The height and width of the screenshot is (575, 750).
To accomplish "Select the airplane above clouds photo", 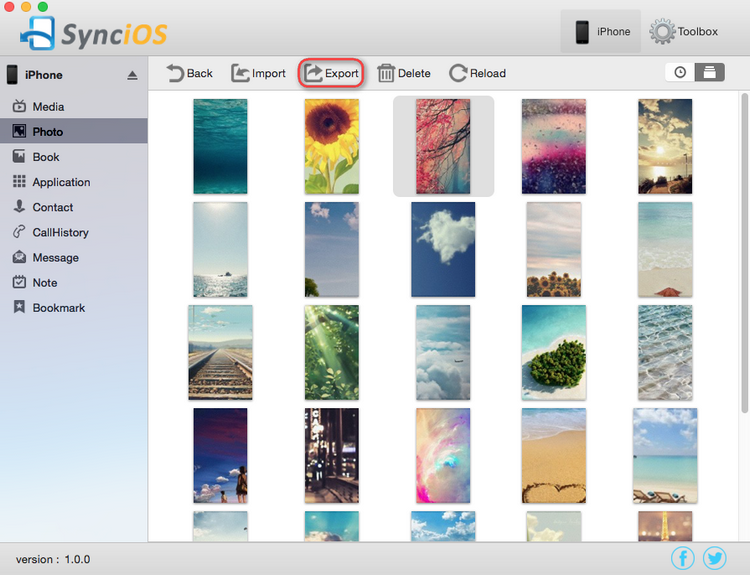I will coord(443,352).
